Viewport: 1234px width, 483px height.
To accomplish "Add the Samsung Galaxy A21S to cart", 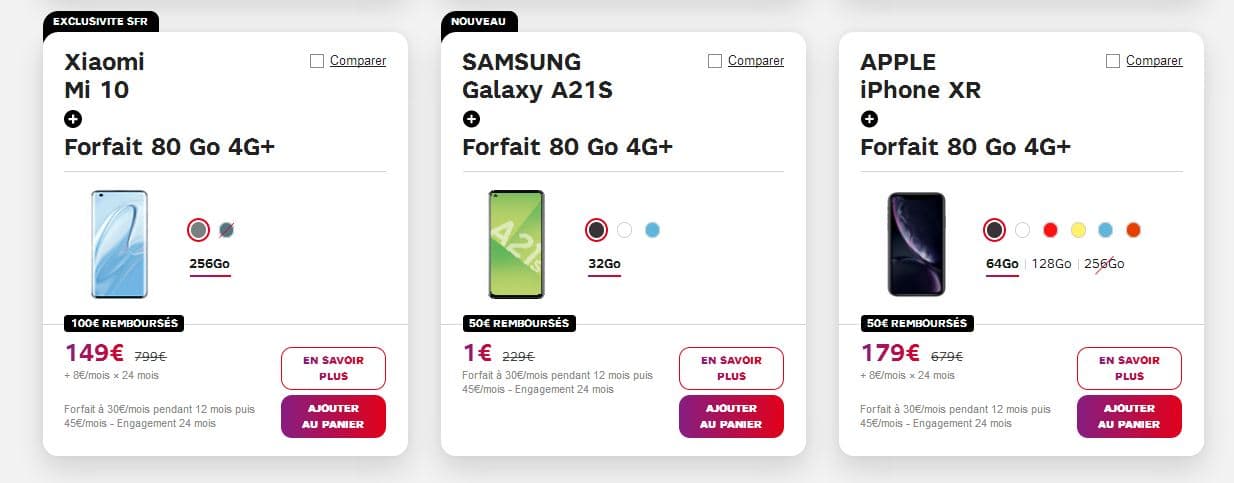I will tap(731, 416).
